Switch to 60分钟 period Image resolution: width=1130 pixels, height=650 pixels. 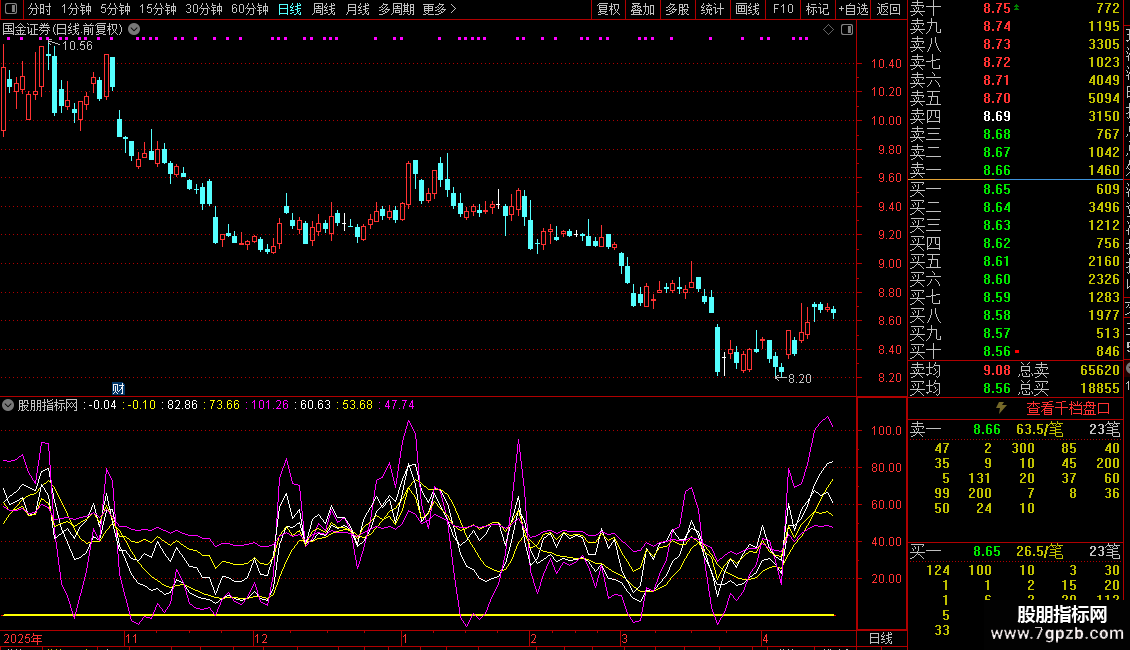pyautogui.click(x=249, y=9)
